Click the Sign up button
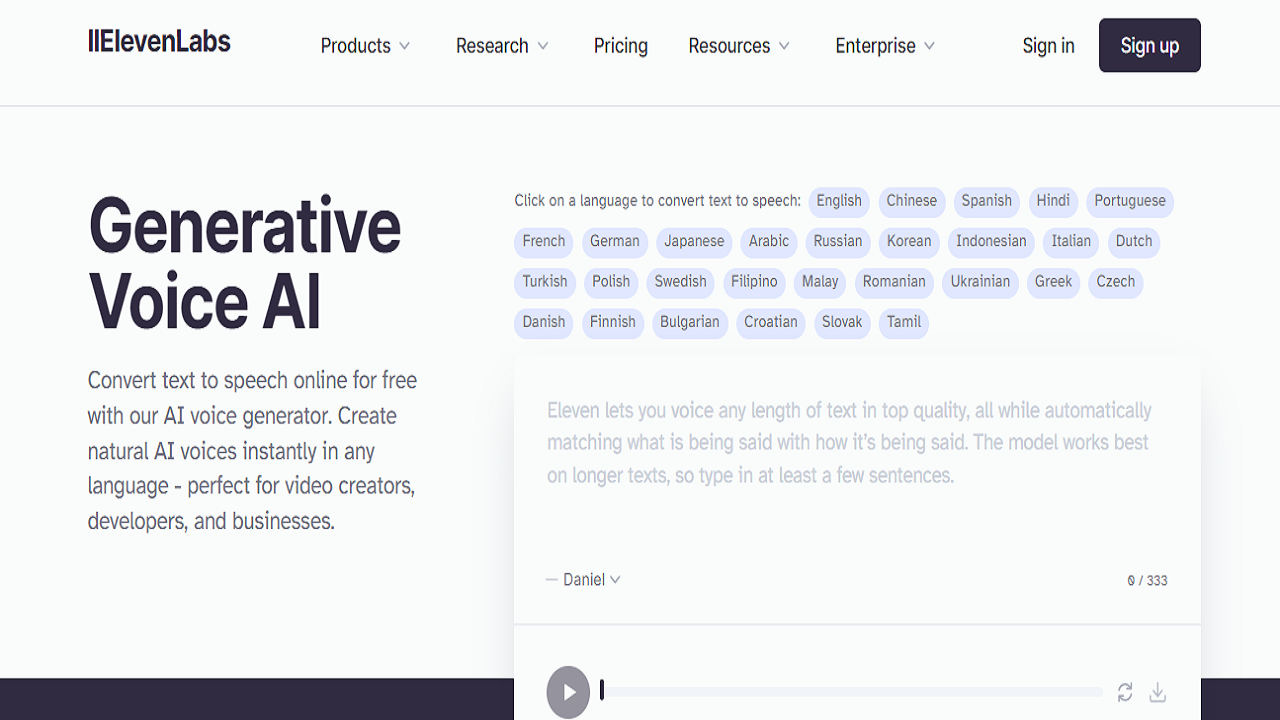1280x720 pixels. pyautogui.click(x=1149, y=45)
